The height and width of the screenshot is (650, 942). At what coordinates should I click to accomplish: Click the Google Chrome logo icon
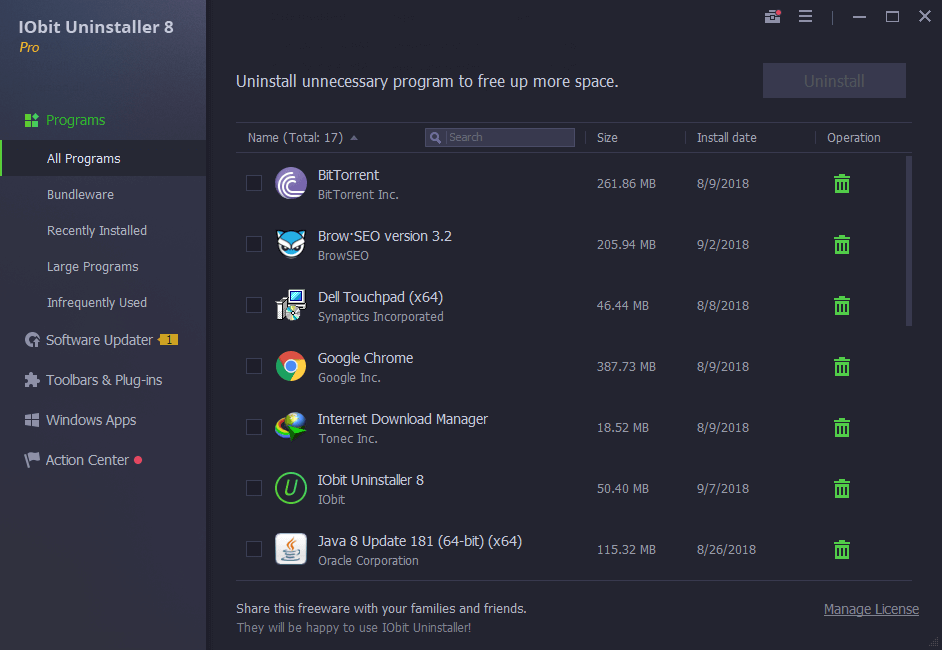coord(291,366)
